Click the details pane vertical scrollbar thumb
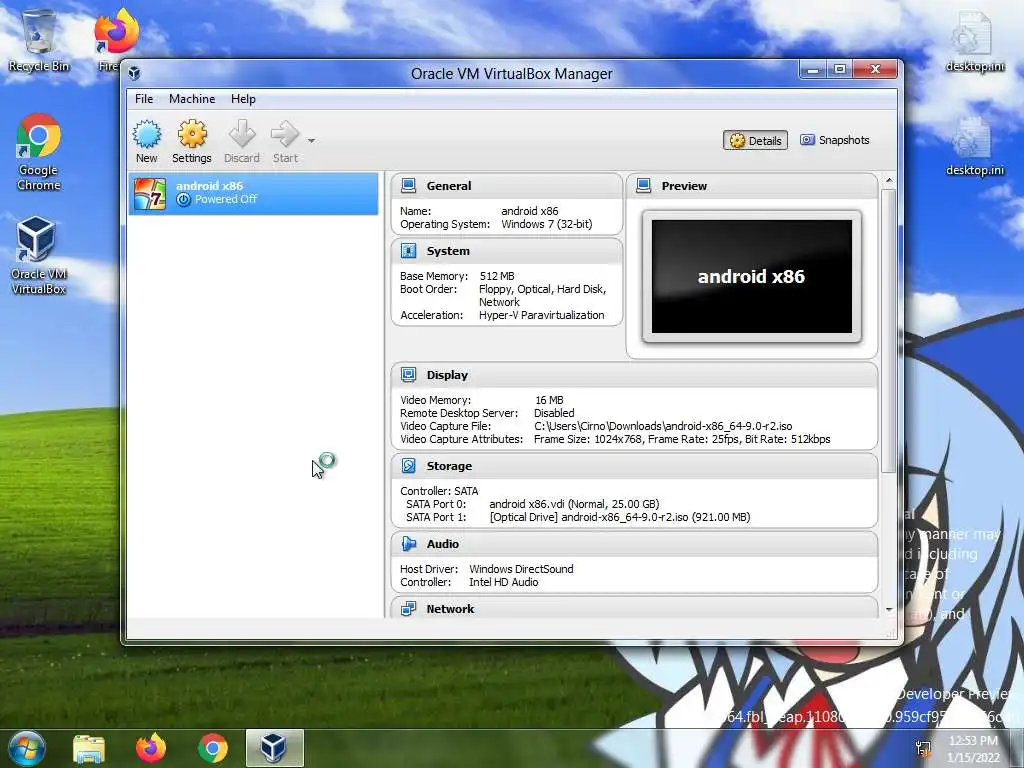 tap(888, 330)
